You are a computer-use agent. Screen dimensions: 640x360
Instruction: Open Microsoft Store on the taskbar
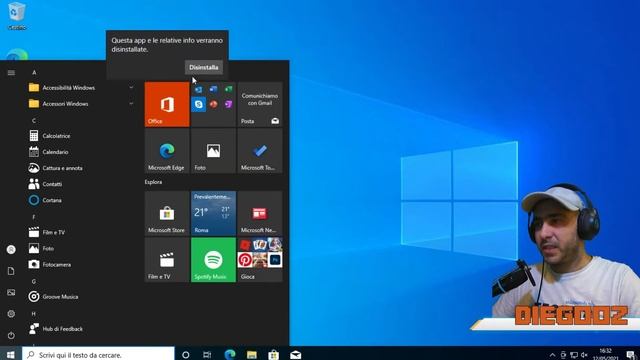[x=273, y=355]
